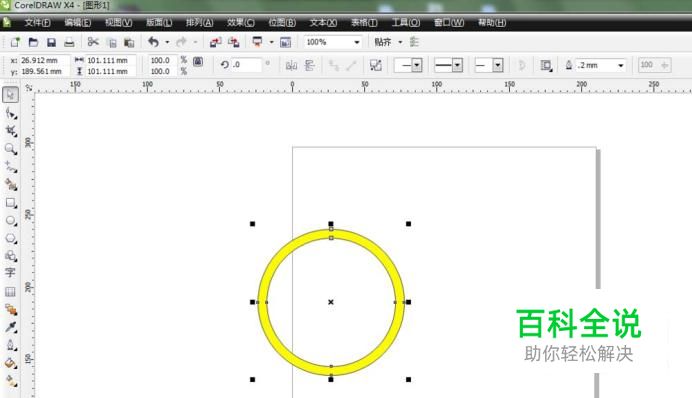Select the Crop tool in the toolbox
The height and width of the screenshot is (398, 692).
pos(11,131)
